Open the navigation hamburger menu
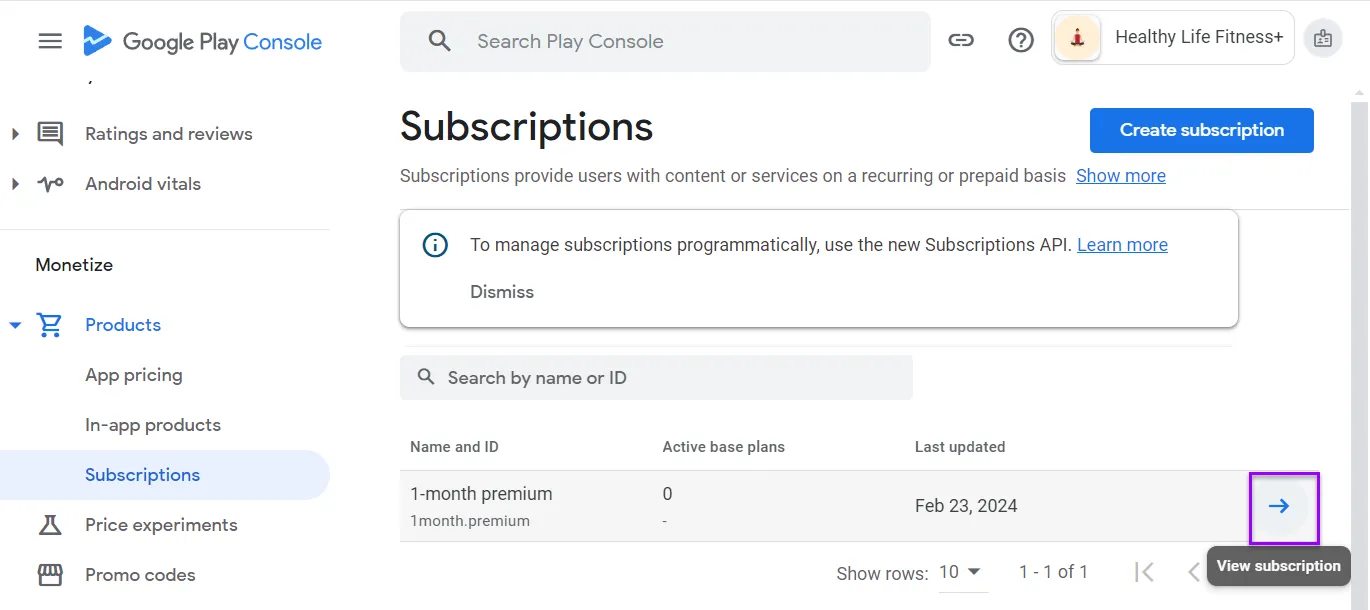The image size is (1370, 610). click(49, 40)
